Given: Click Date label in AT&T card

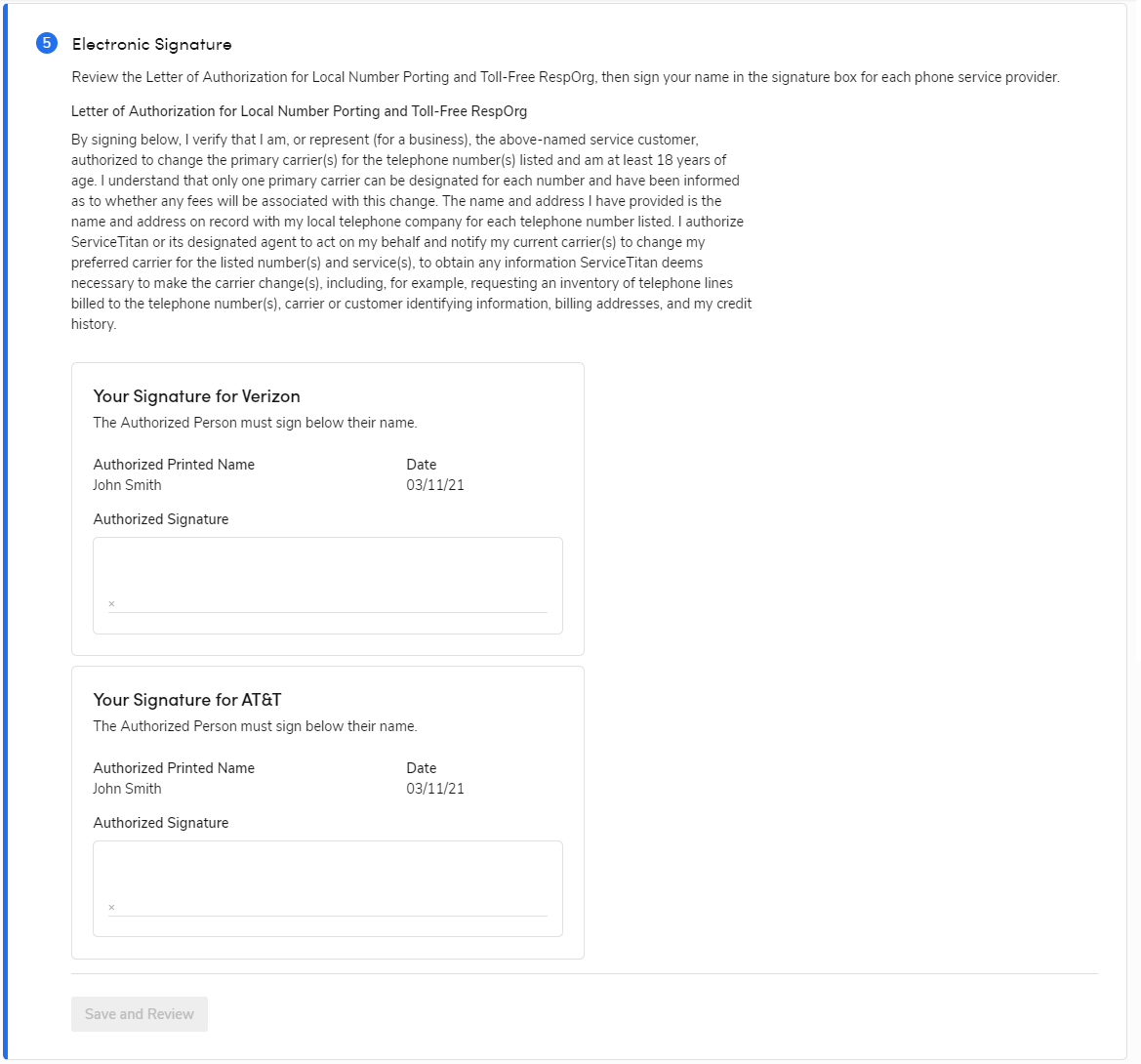Looking at the screenshot, I should (422, 768).
